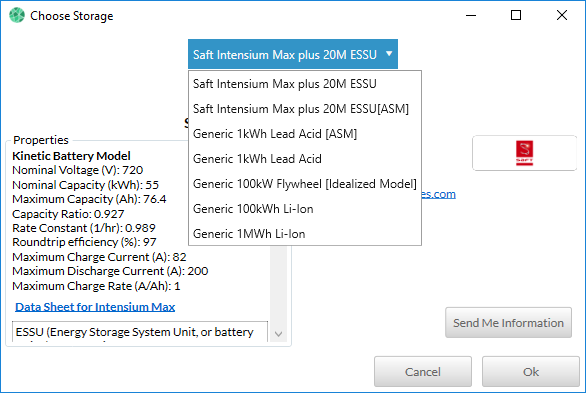Confirm with the Ok button
The image size is (586, 393).
(x=531, y=372)
